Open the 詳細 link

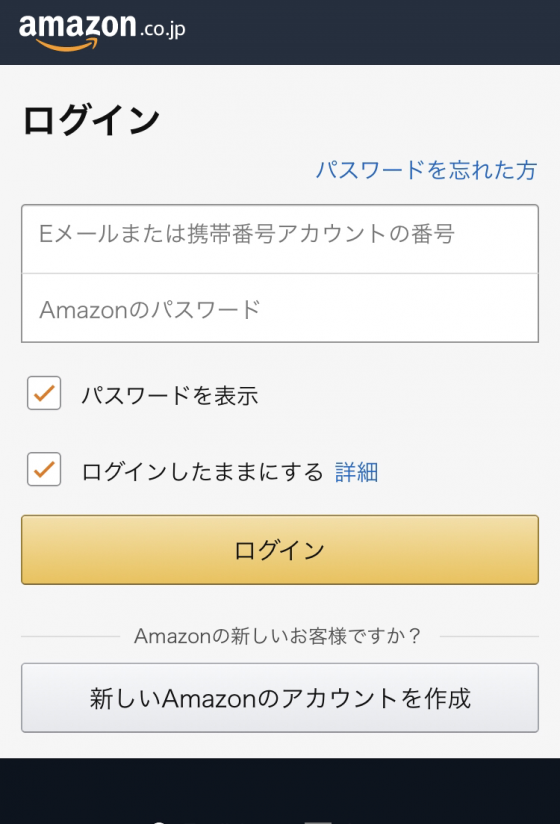(357, 472)
